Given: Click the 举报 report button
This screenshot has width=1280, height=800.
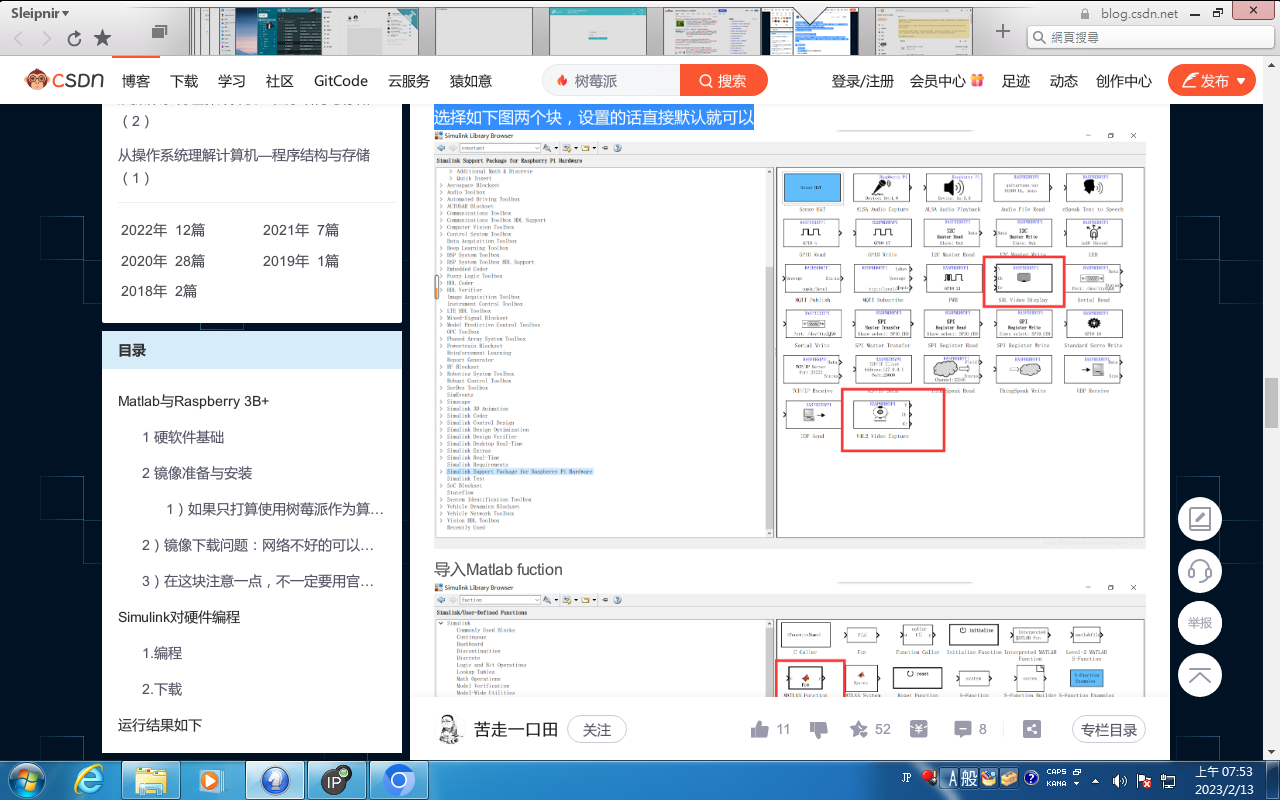Looking at the screenshot, I should [1200, 623].
